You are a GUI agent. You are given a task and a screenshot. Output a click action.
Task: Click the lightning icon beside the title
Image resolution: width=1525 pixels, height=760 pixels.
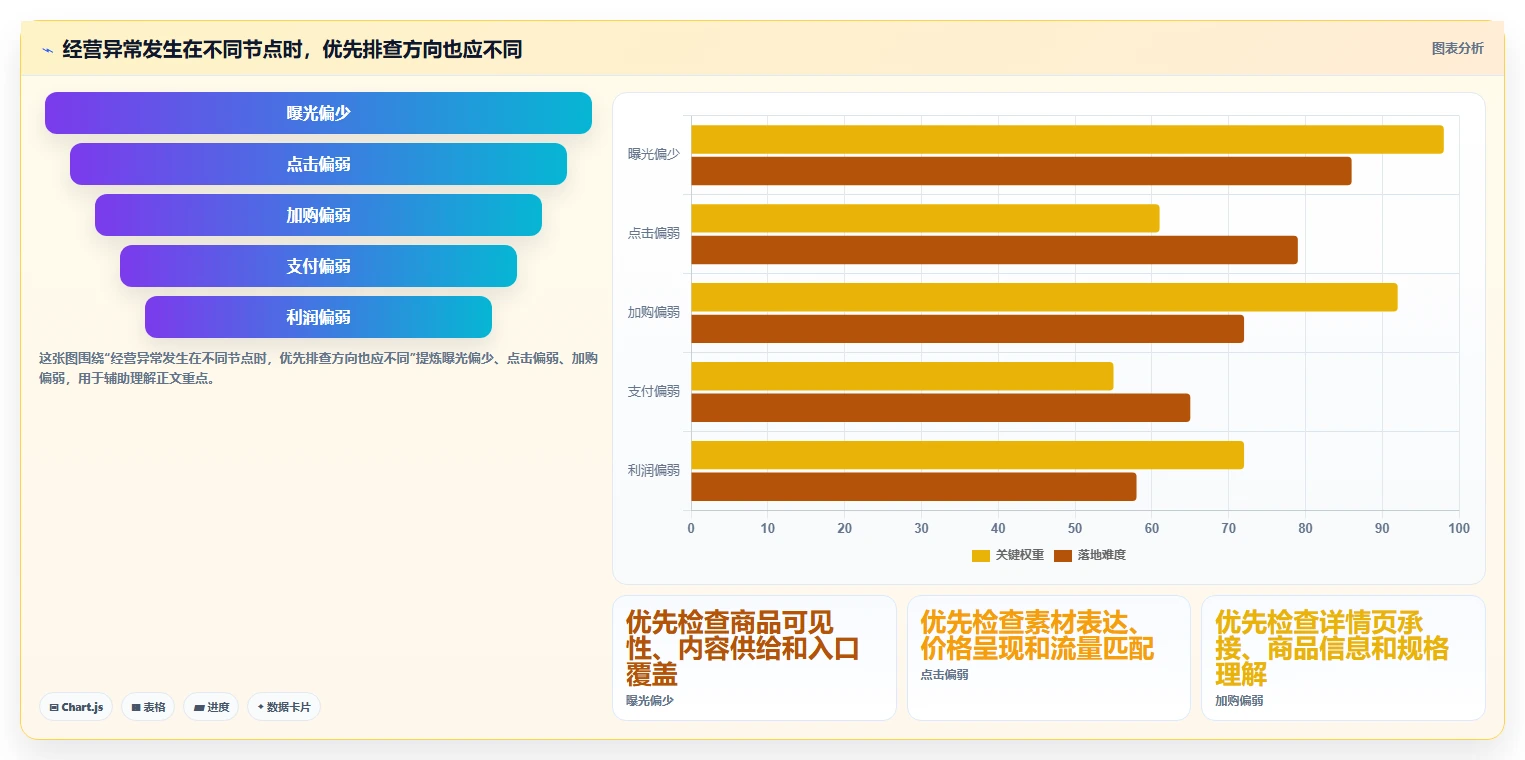(47, 50)
